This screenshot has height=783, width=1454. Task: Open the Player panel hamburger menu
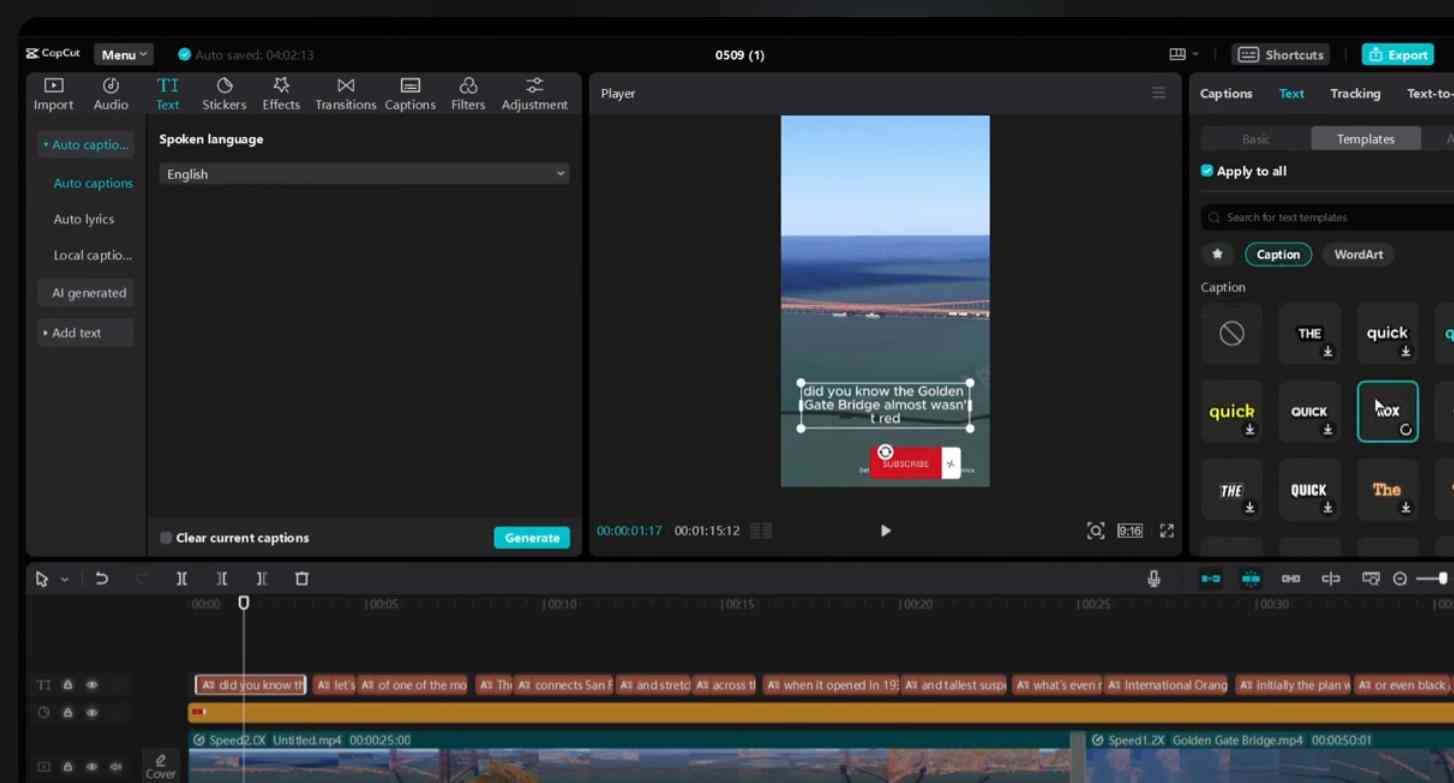(1158, 93)
